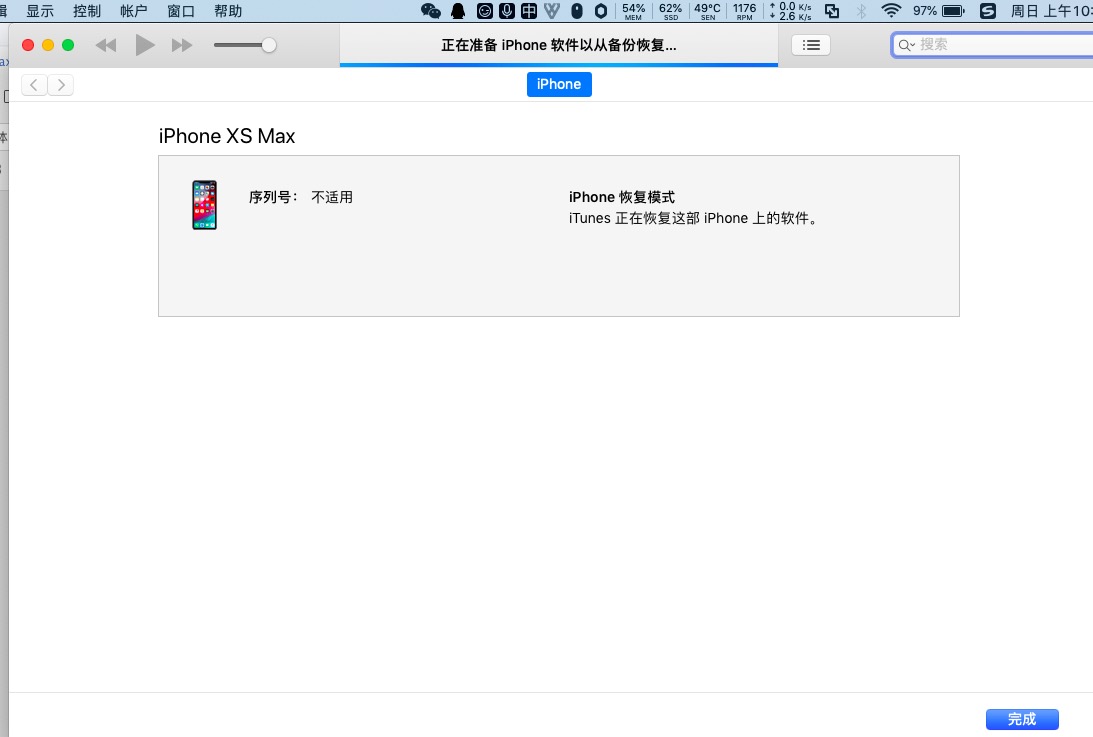This screenshot has height=737, width=1093.
Task: Click the 54% MEM memory indicator
Action: pyautogui.click(x=633, y=11)
